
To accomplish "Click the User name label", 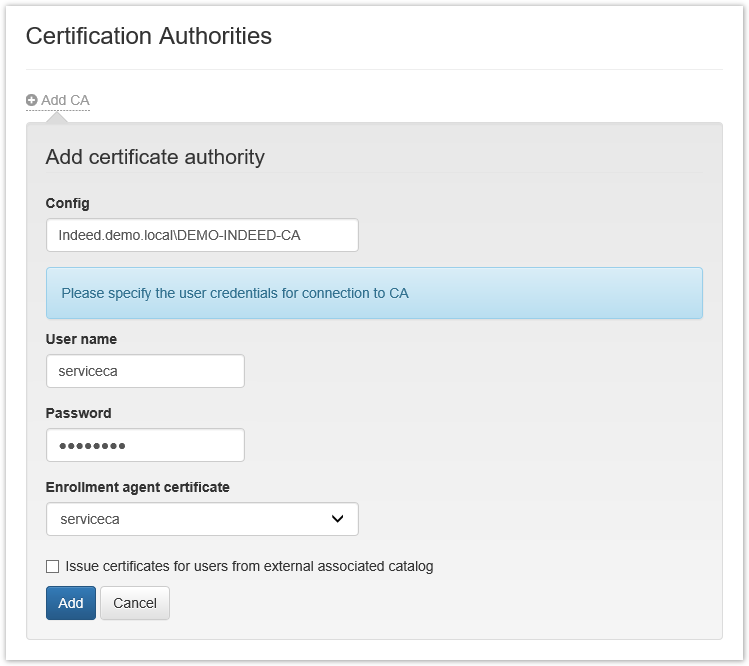I will point(81,339).
